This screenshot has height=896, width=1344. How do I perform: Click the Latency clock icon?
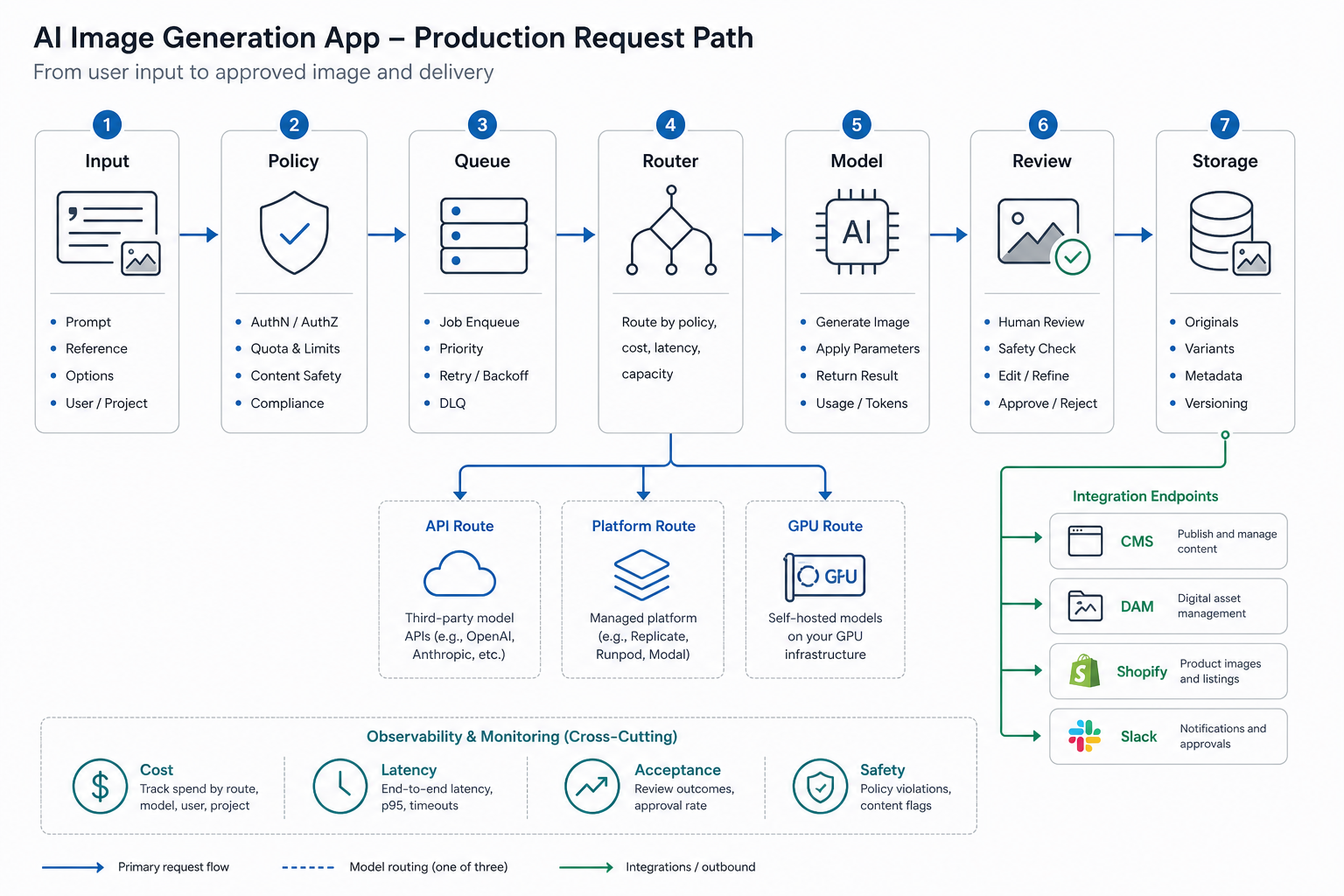(340, 786)
